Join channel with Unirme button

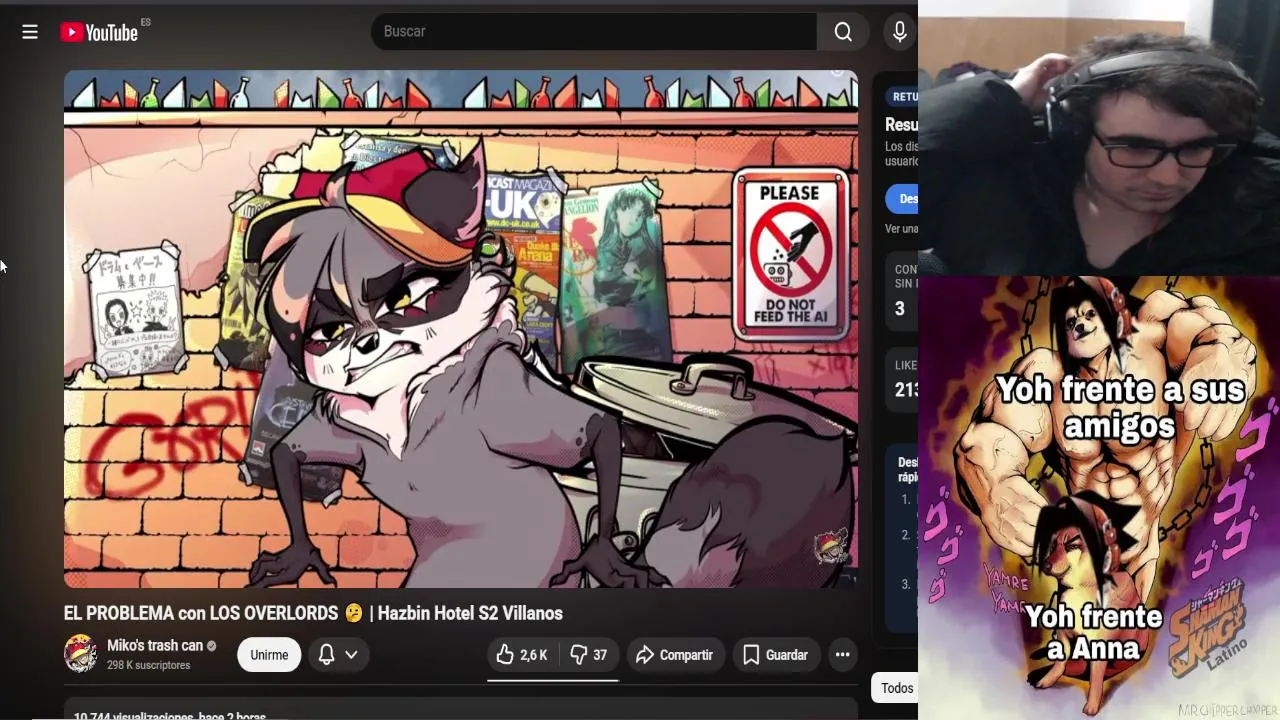tap(269, 655)
